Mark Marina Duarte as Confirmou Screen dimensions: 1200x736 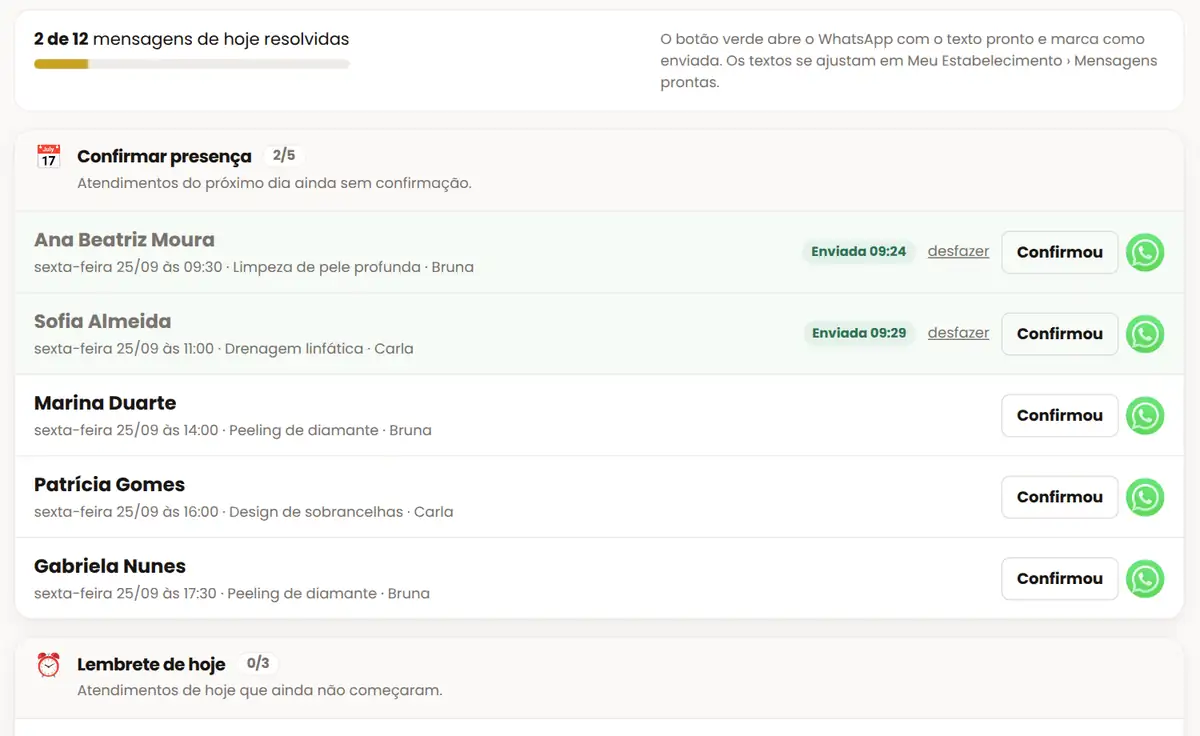coord(1059,416)
